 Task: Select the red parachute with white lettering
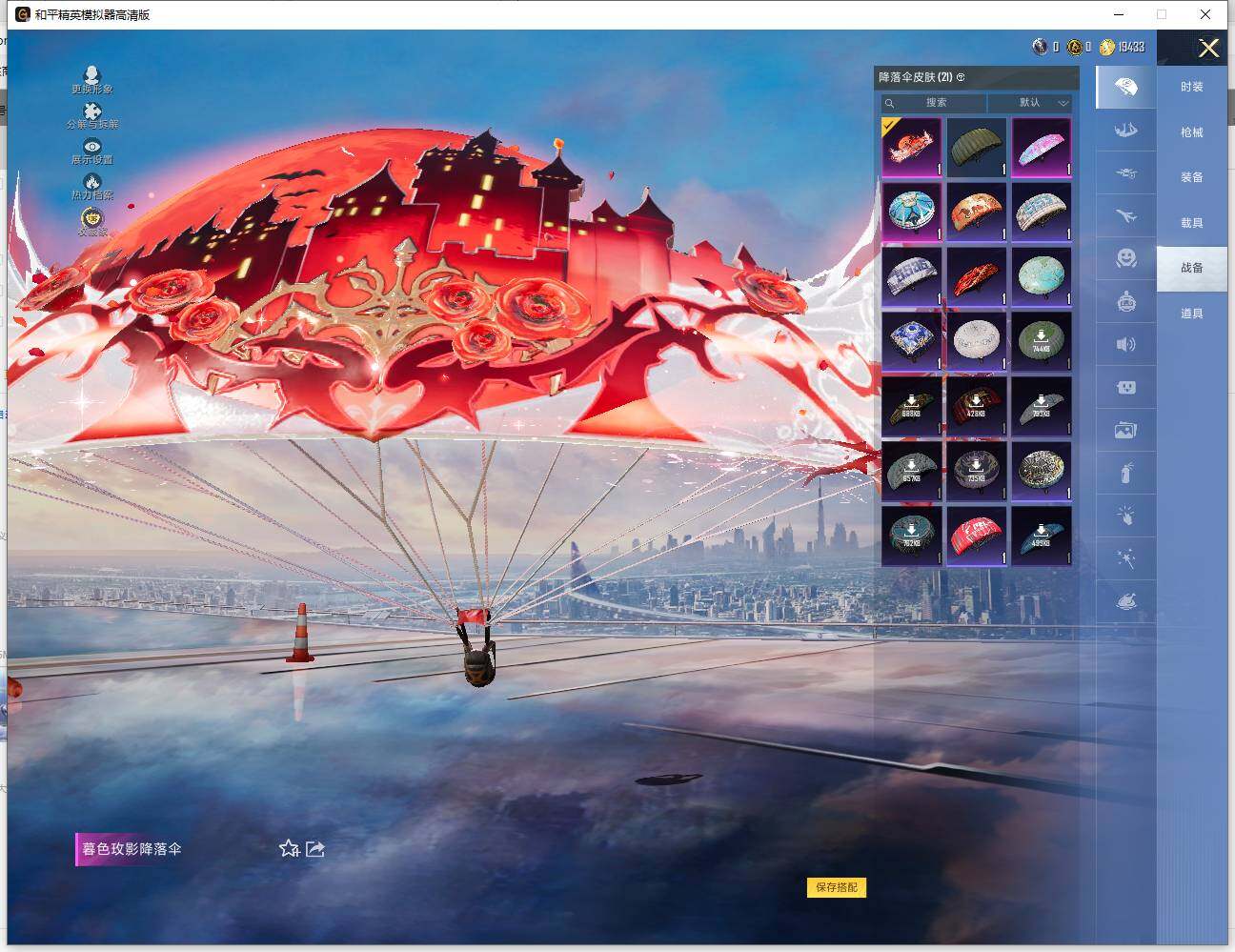point(977,536)
